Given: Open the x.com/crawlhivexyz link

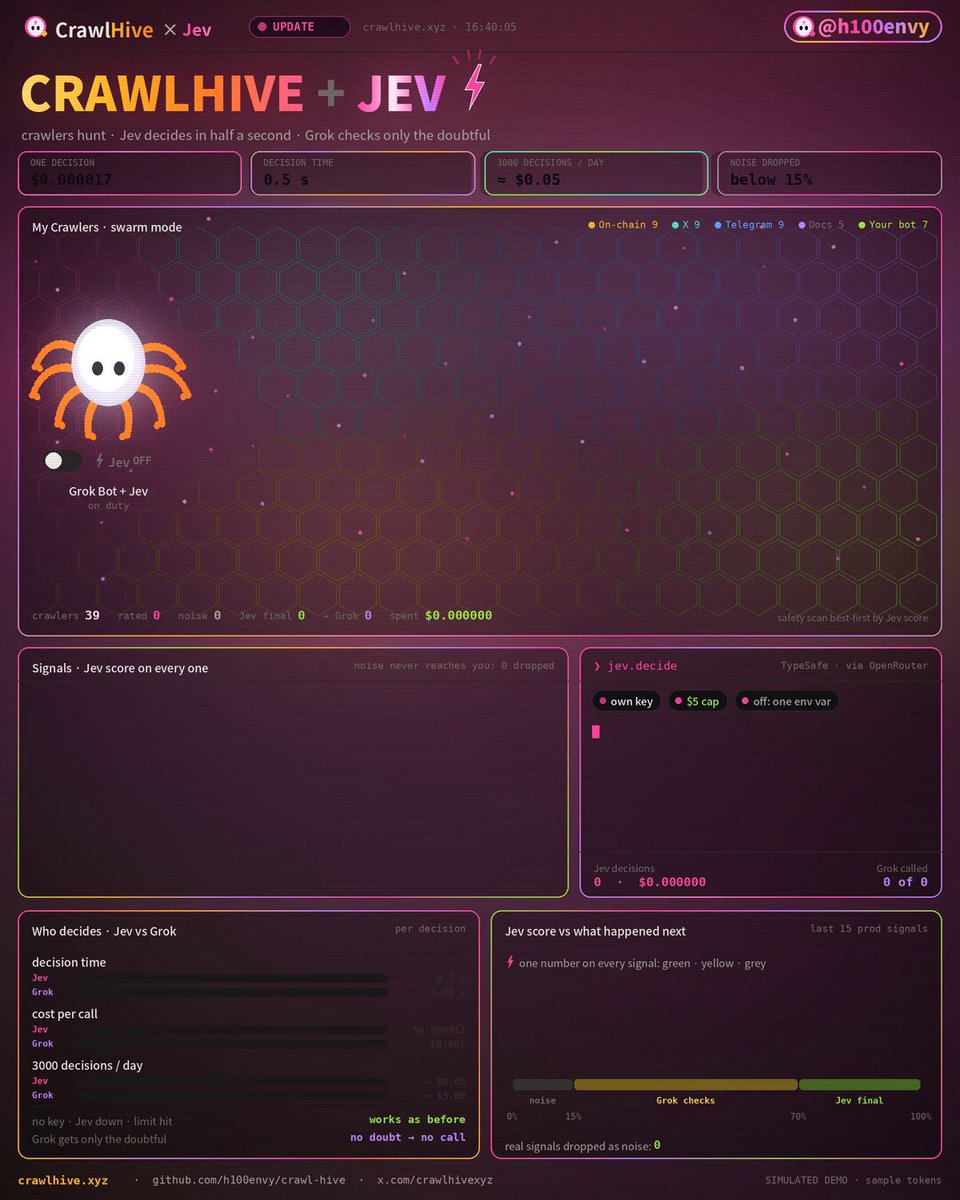Looking at the screenshot, I should (434, 1180).
